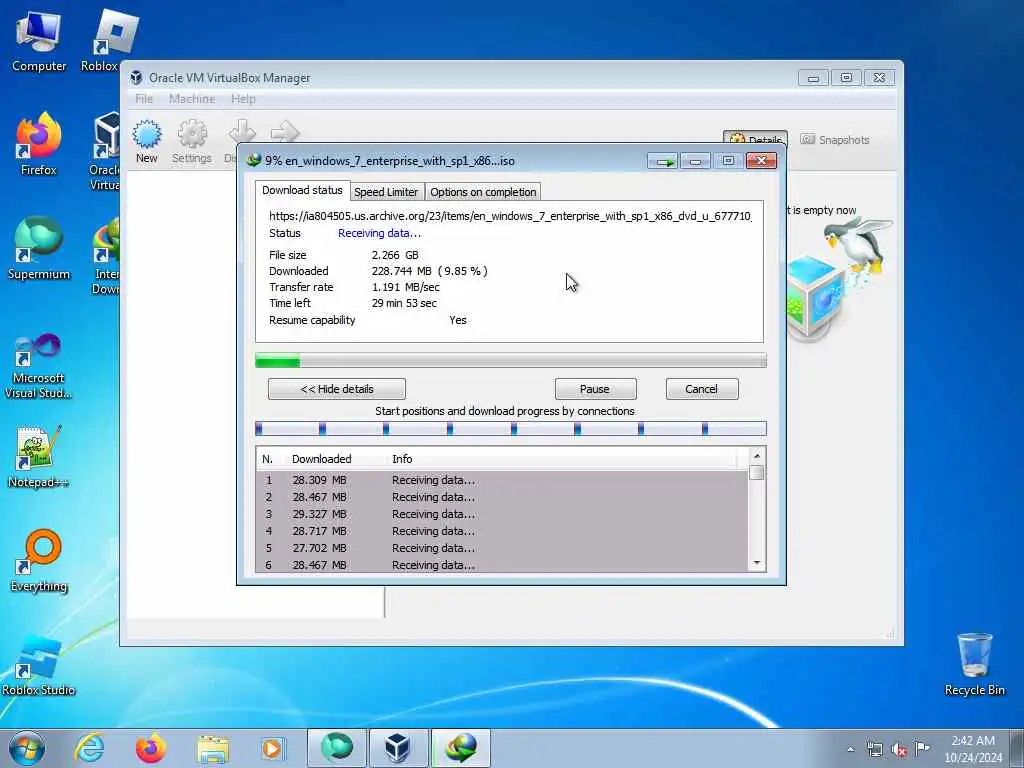The height and width of the screenshot is (768, 1024).
Task: Select connection row 3 with 29.327 MB
Action: coord(502,514)
